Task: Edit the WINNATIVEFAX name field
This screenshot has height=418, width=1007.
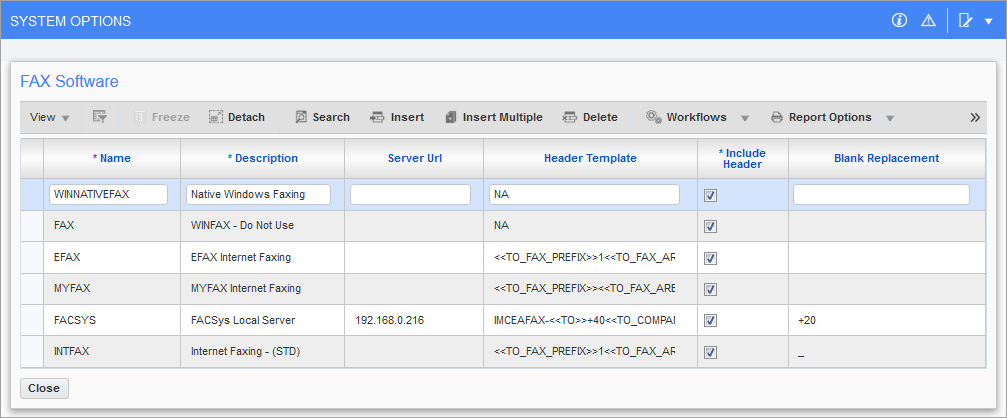Action: pos(109,195)
